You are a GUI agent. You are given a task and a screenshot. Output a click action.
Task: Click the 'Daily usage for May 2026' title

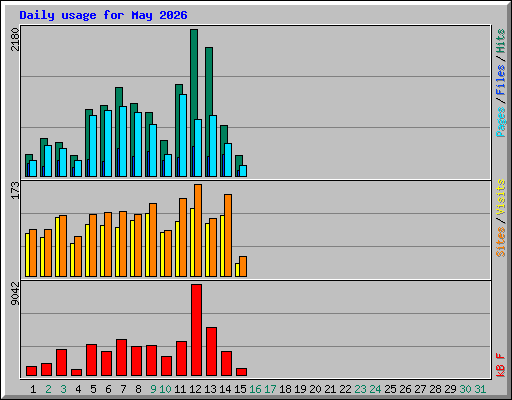pyautogui.click(x=103, y=15)
